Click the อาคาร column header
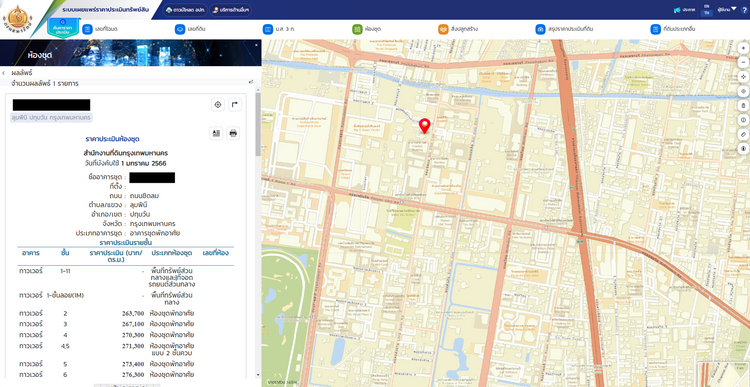Viewport: 750px width, 387px height. click(x=31, y=252)
